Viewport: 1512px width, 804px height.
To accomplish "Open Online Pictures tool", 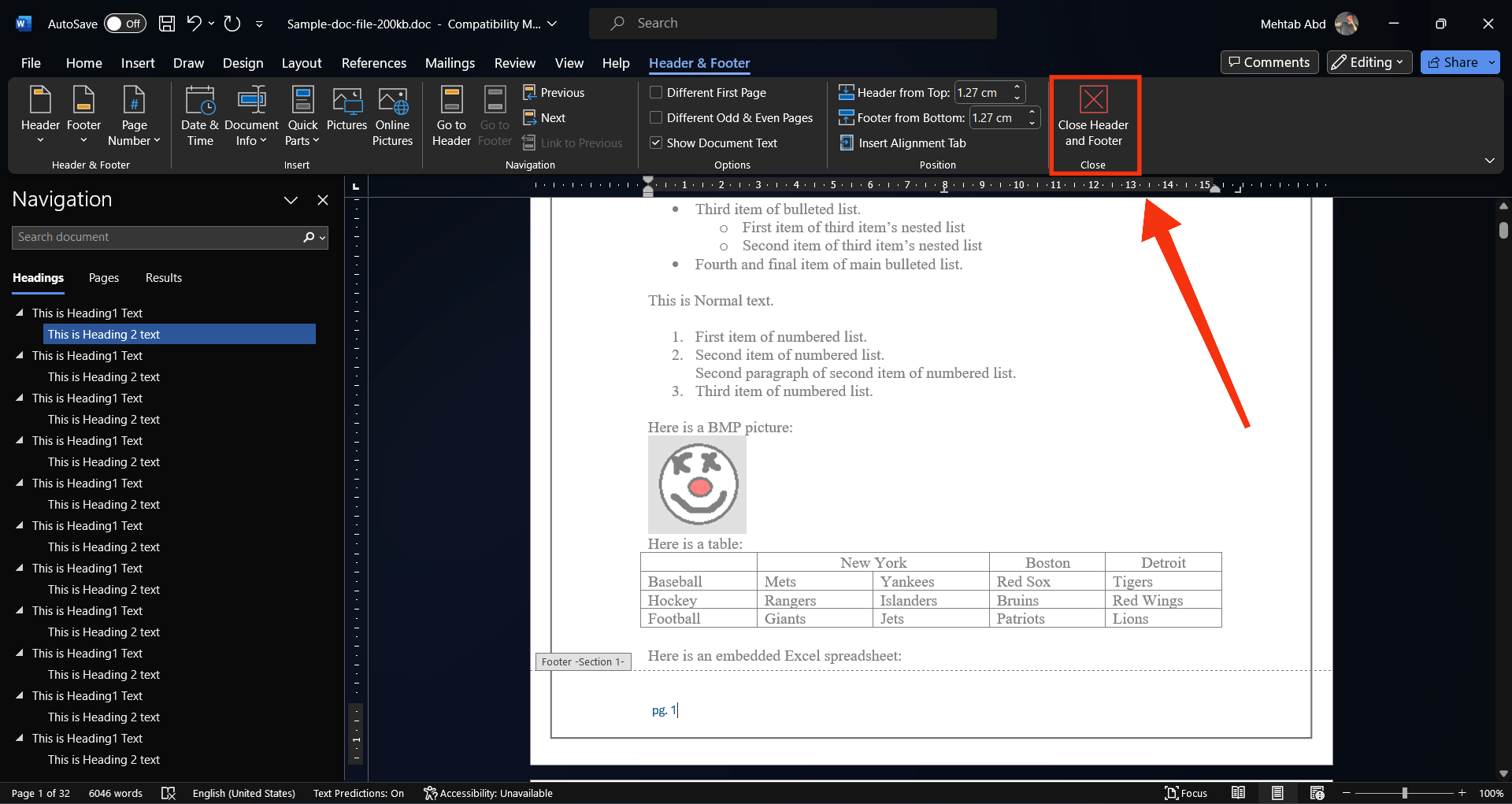I will tap(392, 117).
